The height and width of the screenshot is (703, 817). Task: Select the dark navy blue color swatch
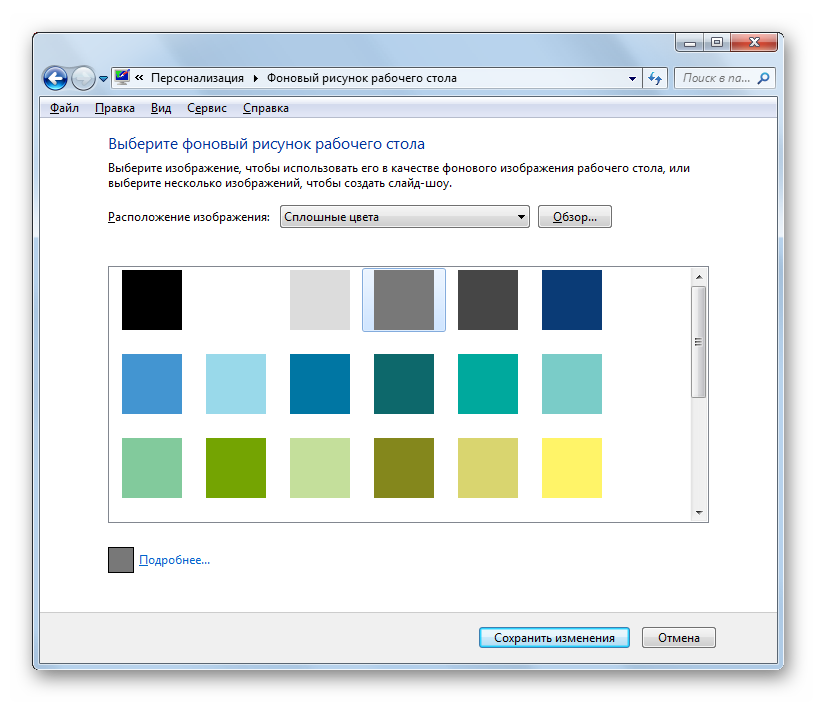click(x=572, y=300)
